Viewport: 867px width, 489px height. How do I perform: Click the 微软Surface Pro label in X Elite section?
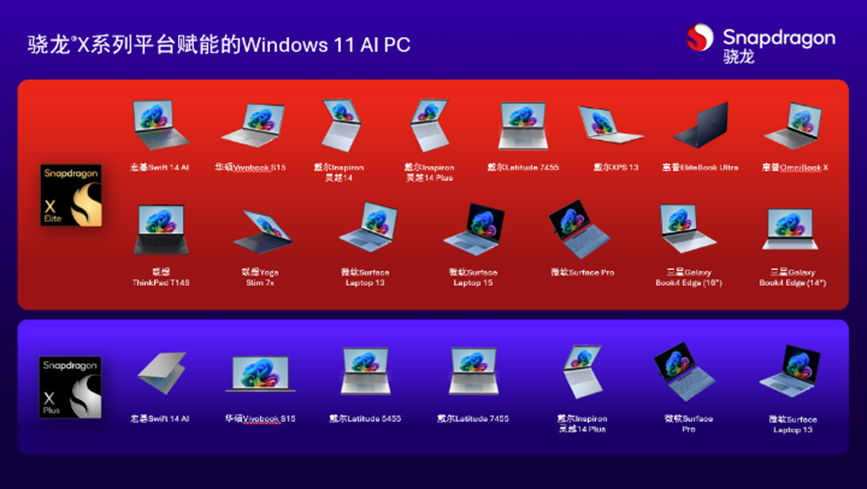tap(583, 272)
